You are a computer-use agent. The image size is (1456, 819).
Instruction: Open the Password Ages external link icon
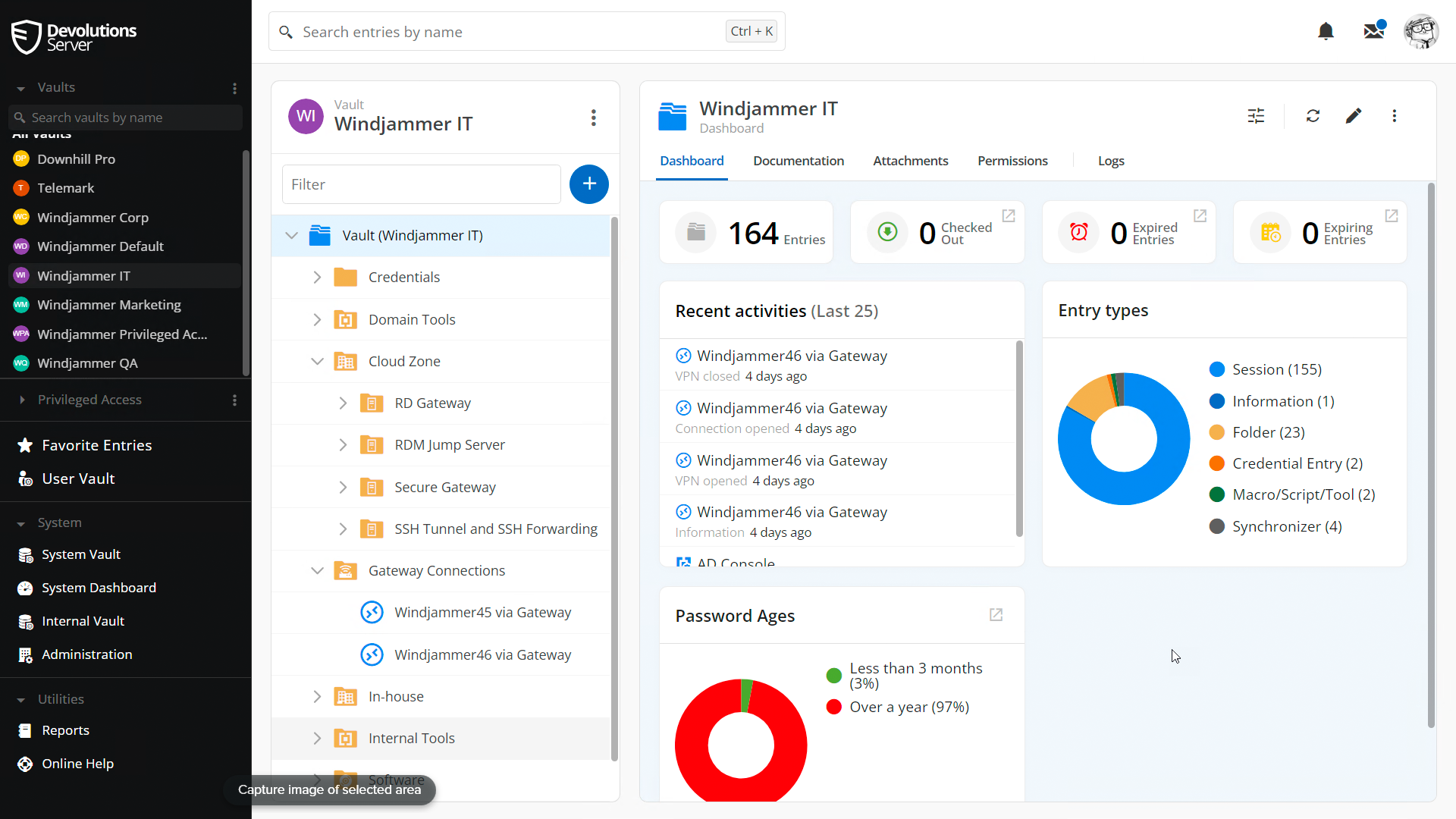click(x=996, y=615)
